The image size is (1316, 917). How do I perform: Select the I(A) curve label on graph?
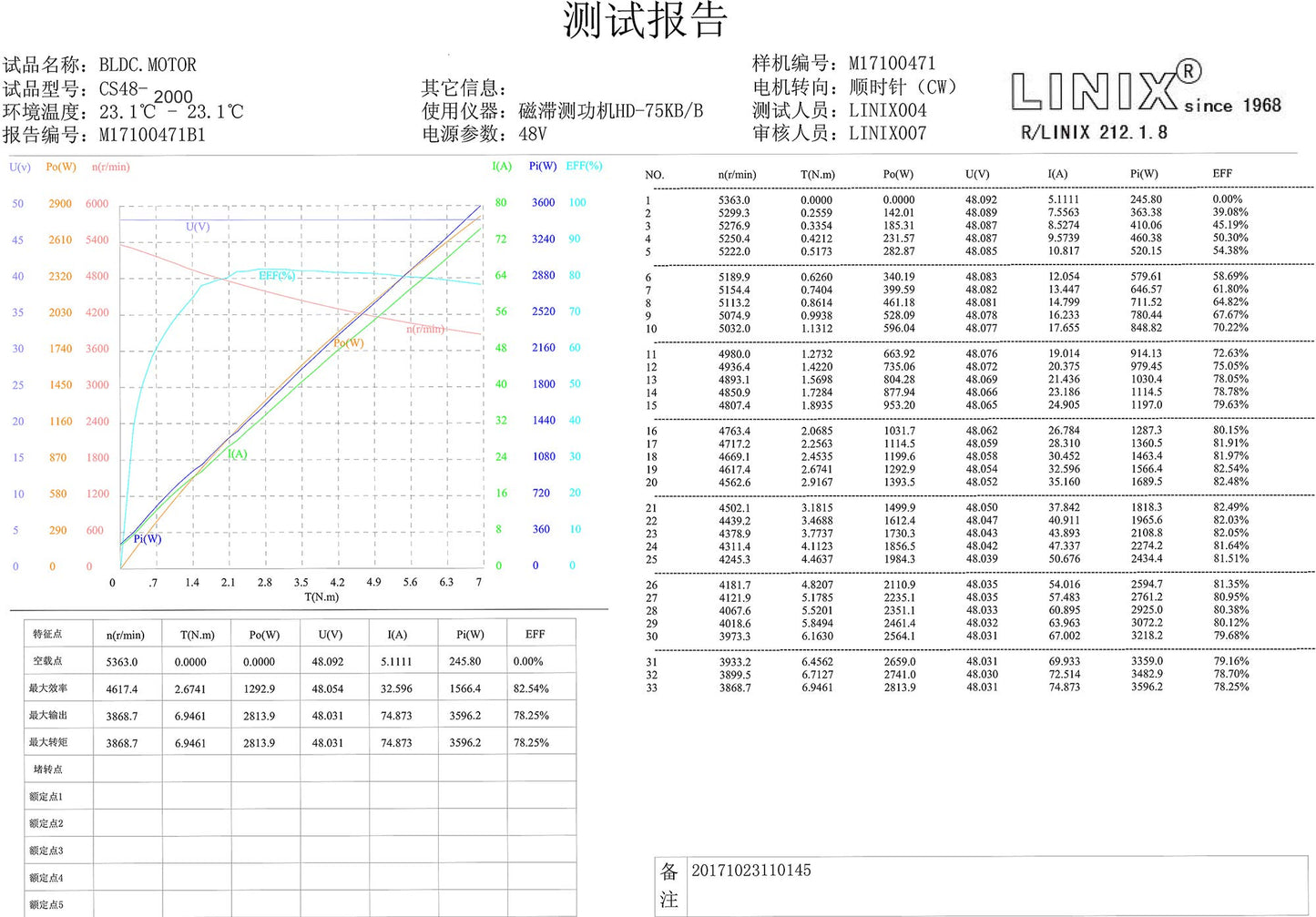(237, 453)
